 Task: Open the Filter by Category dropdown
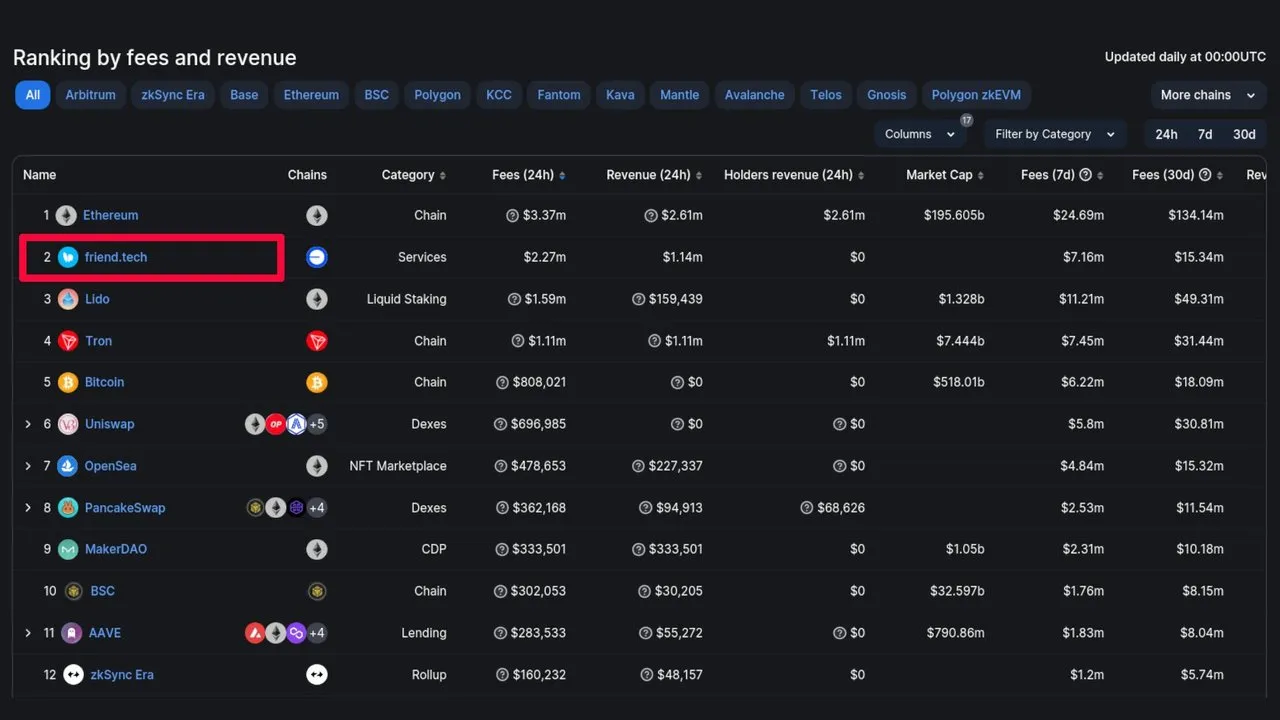[1055, 134]
